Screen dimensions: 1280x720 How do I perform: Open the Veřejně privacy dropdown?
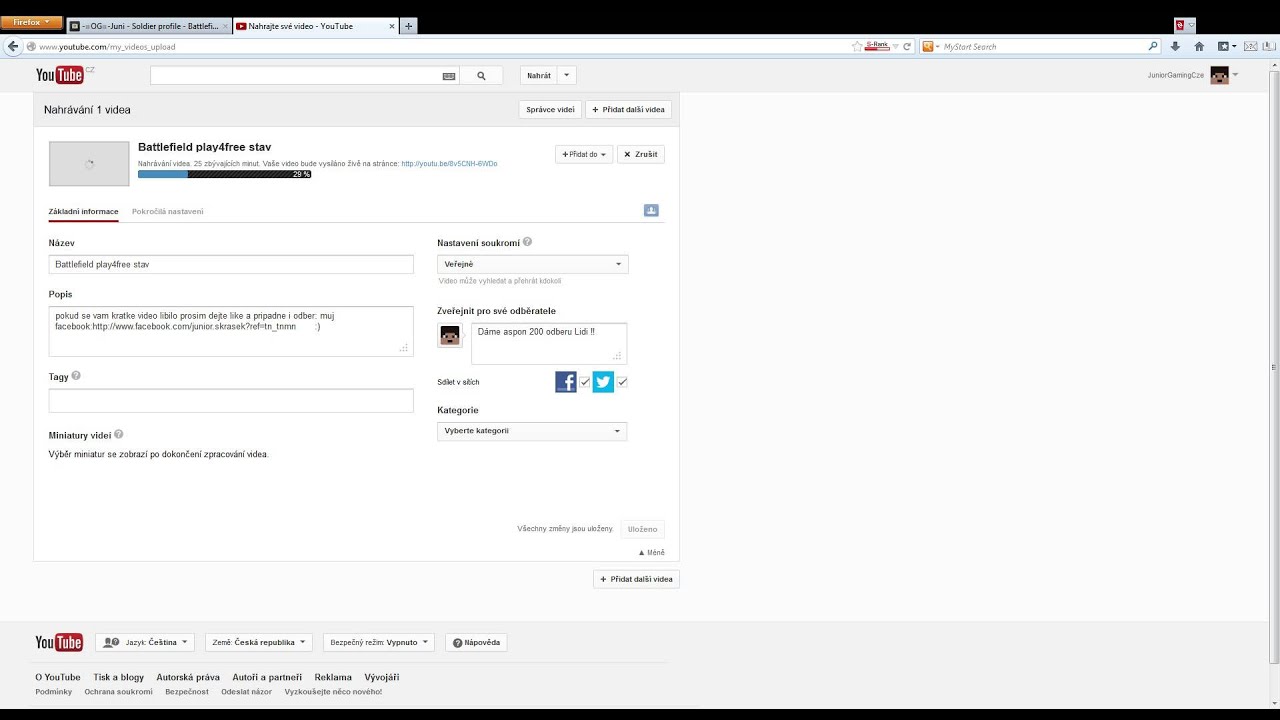pos(533,264)
